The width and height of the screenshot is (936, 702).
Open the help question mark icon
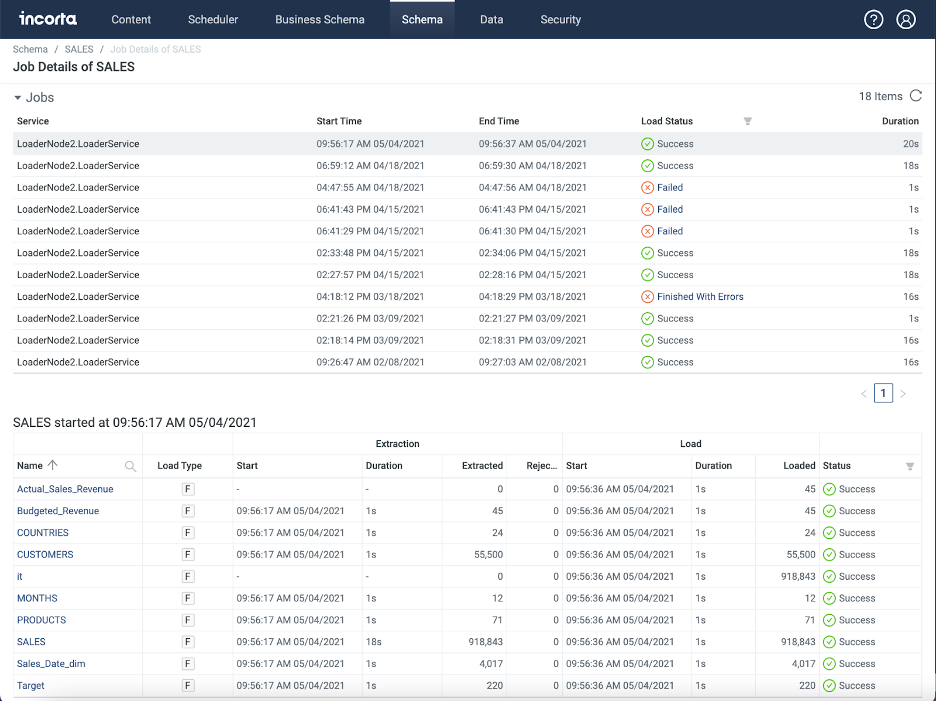(873, 19)
